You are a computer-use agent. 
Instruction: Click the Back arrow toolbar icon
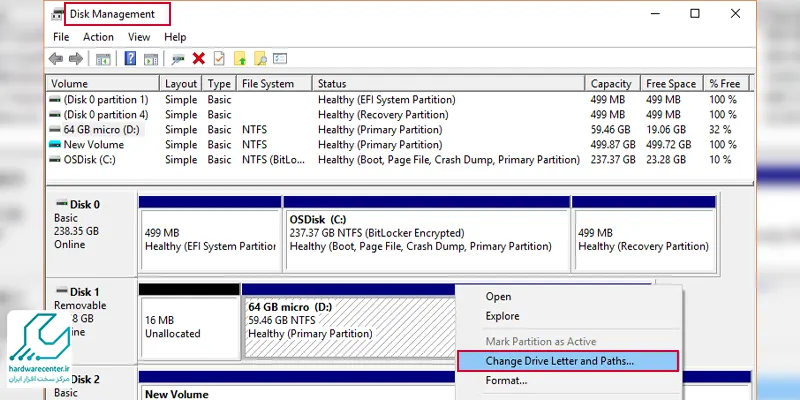click(56, 59)
